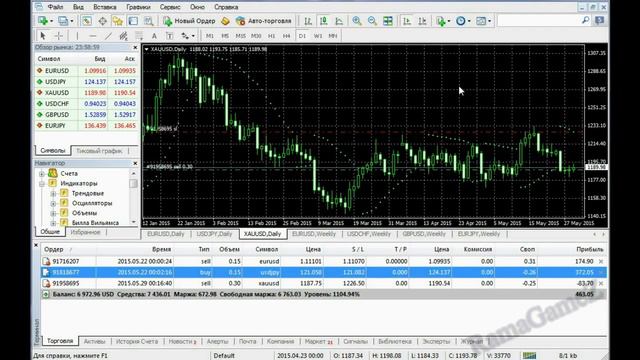The image size is (640, 360).
Task: Open the indicators list dropdown
Action: point(443,21)
